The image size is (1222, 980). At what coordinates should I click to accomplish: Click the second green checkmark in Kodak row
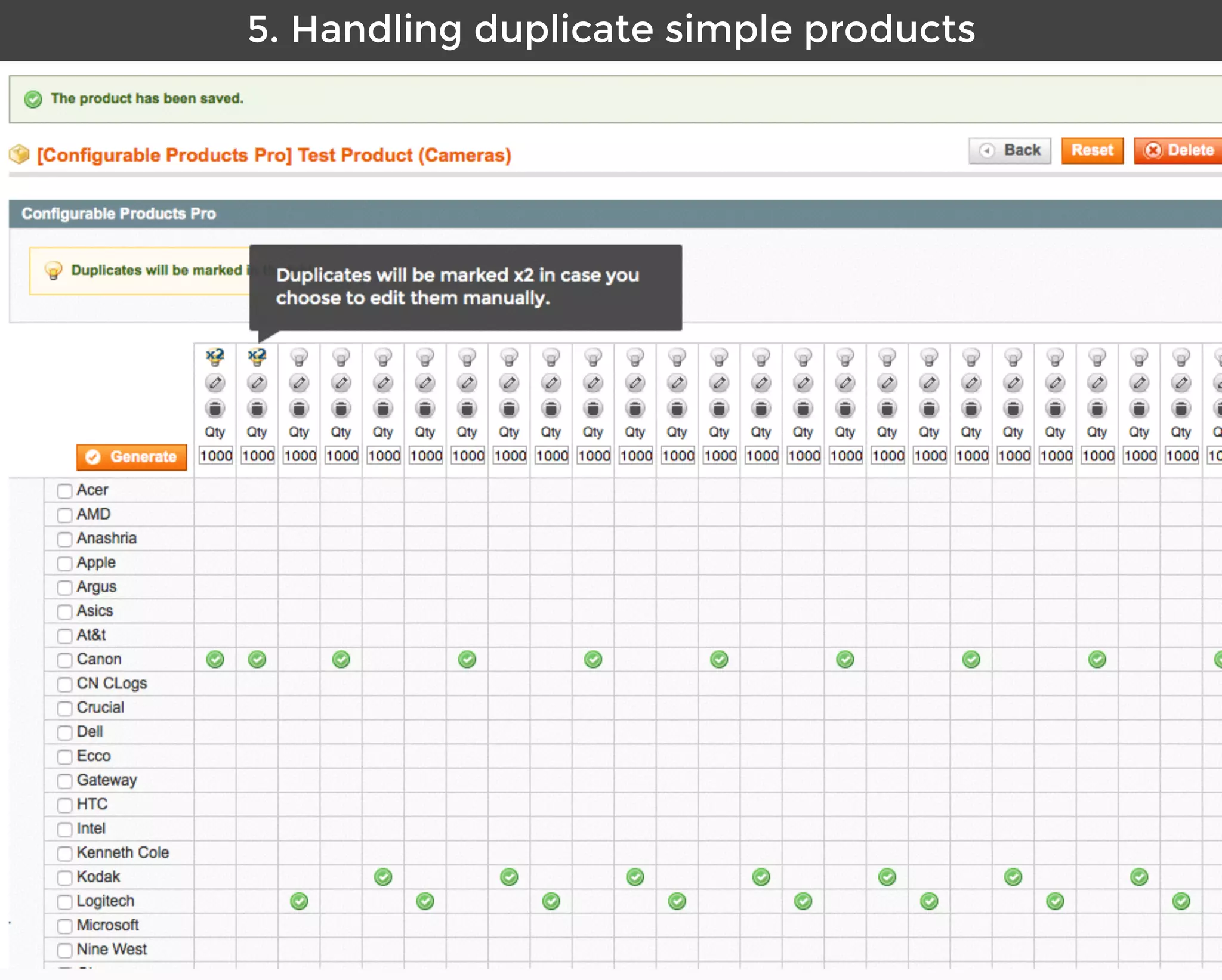tap(509, 877)
